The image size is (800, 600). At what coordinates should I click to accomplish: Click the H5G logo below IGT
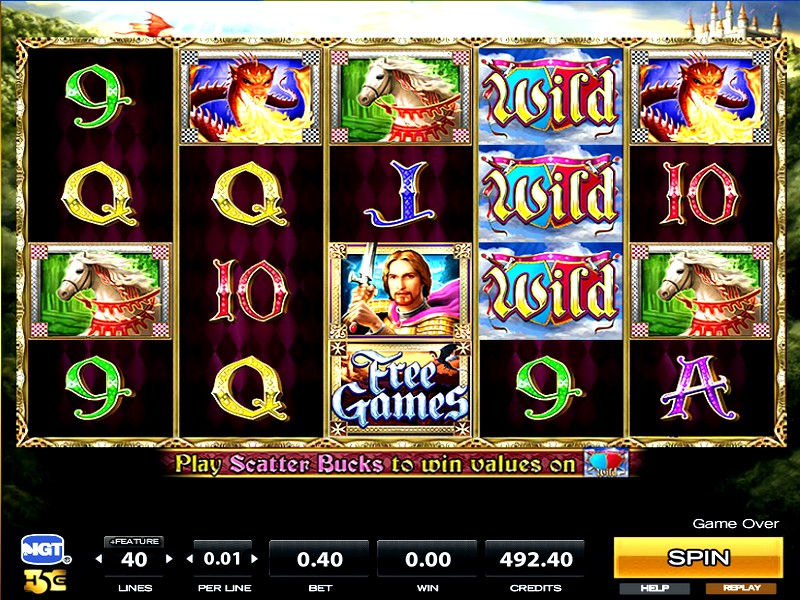(x=45, y=581)
